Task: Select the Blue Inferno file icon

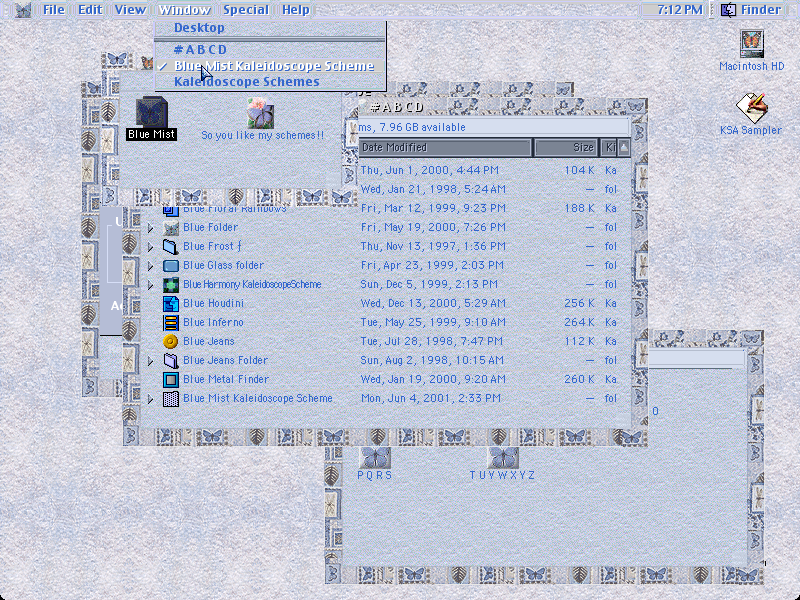Action: pos(171,322)
